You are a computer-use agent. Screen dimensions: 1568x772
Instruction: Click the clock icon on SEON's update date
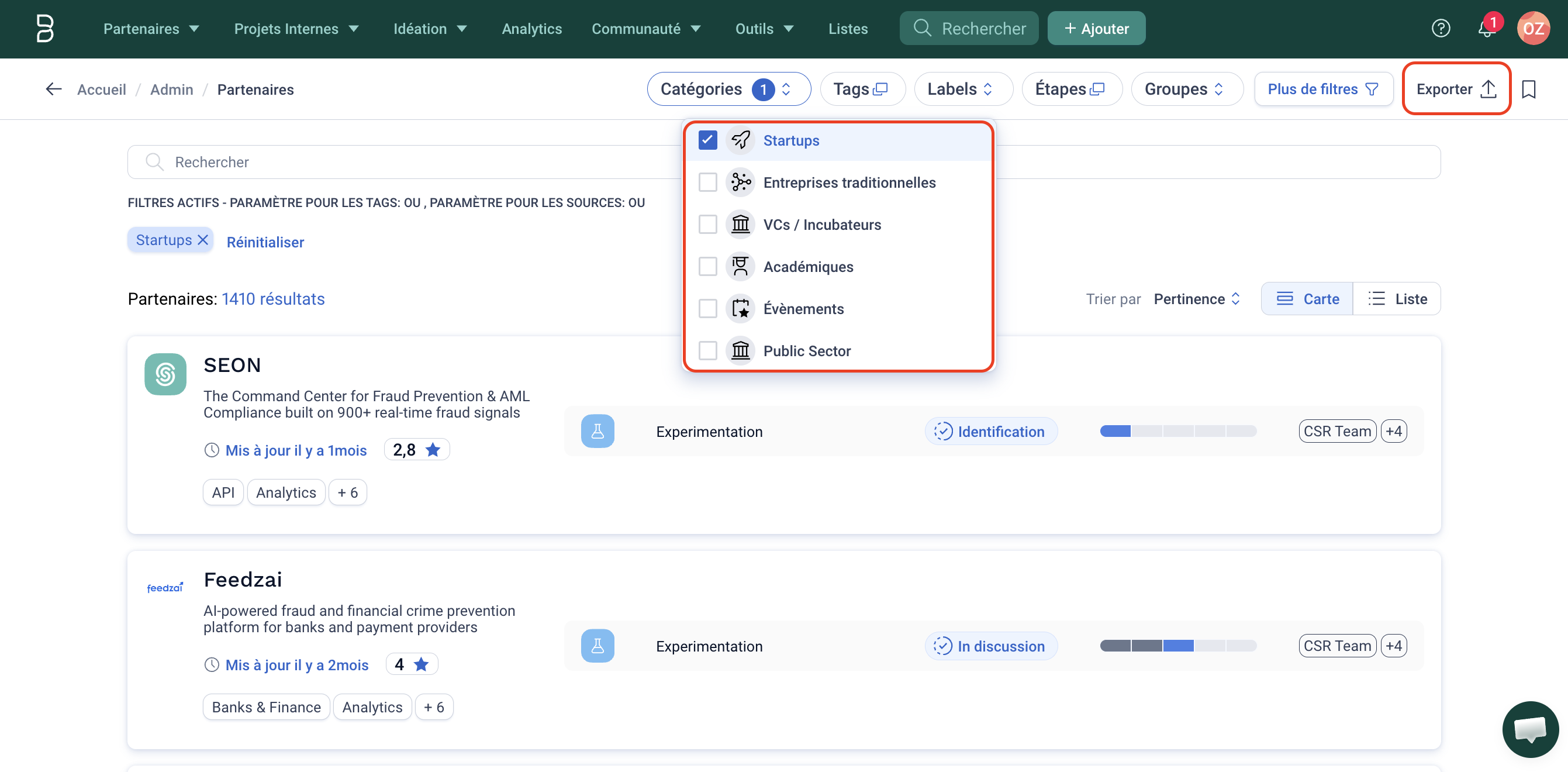pyautogui.click(x=211, y=450)
